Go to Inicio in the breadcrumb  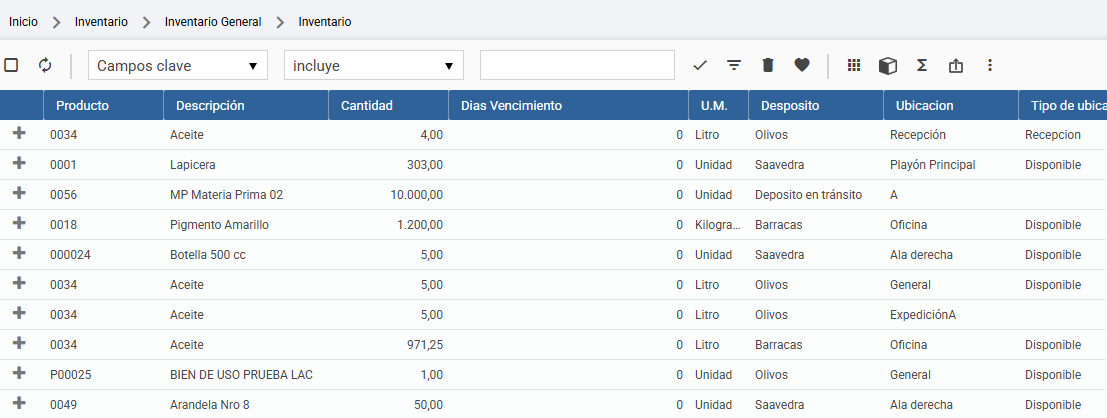[x=23, y=22]
